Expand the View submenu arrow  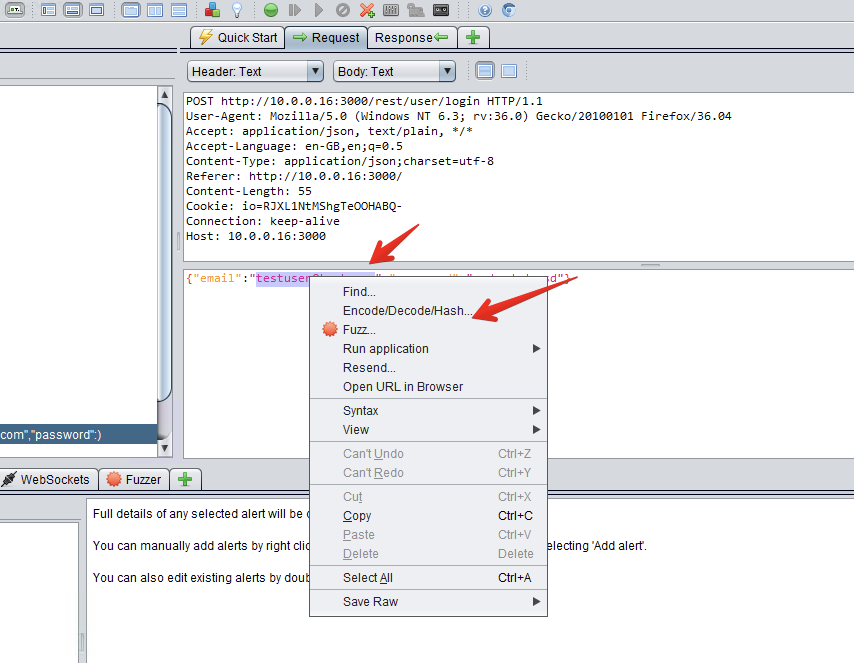tap(536, 430)
